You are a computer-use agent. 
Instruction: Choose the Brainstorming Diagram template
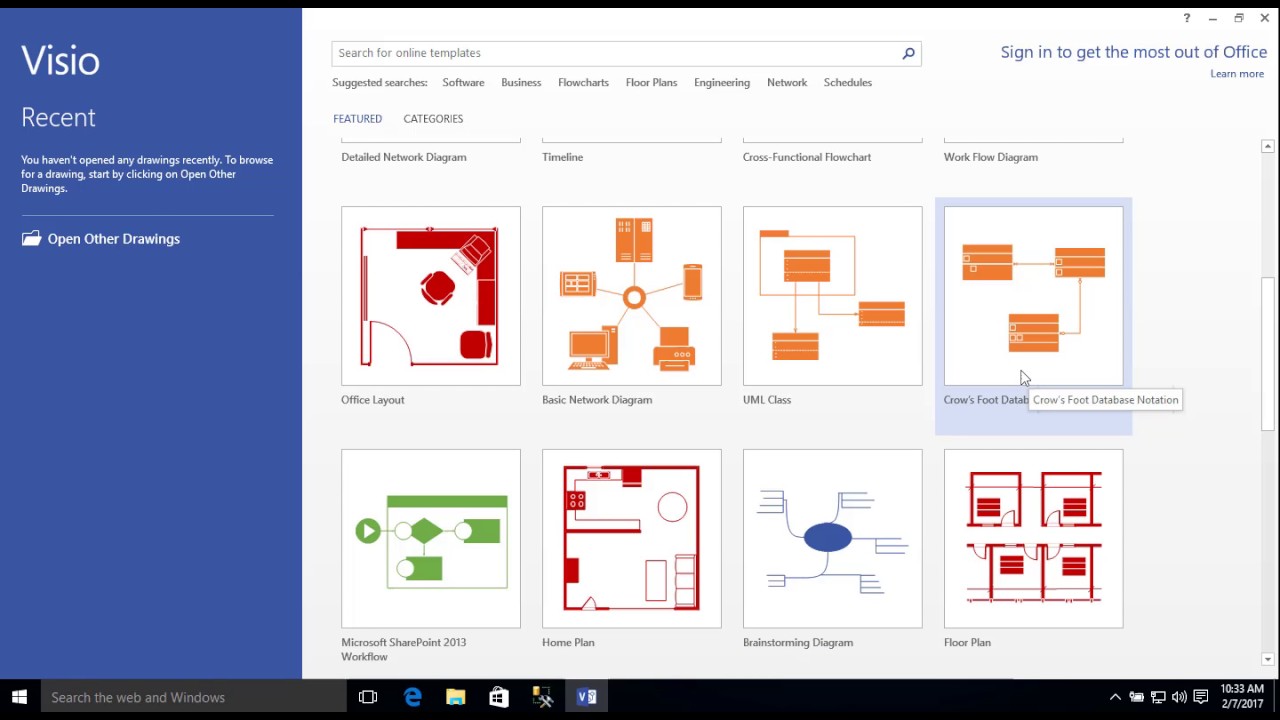pos(833,539)
